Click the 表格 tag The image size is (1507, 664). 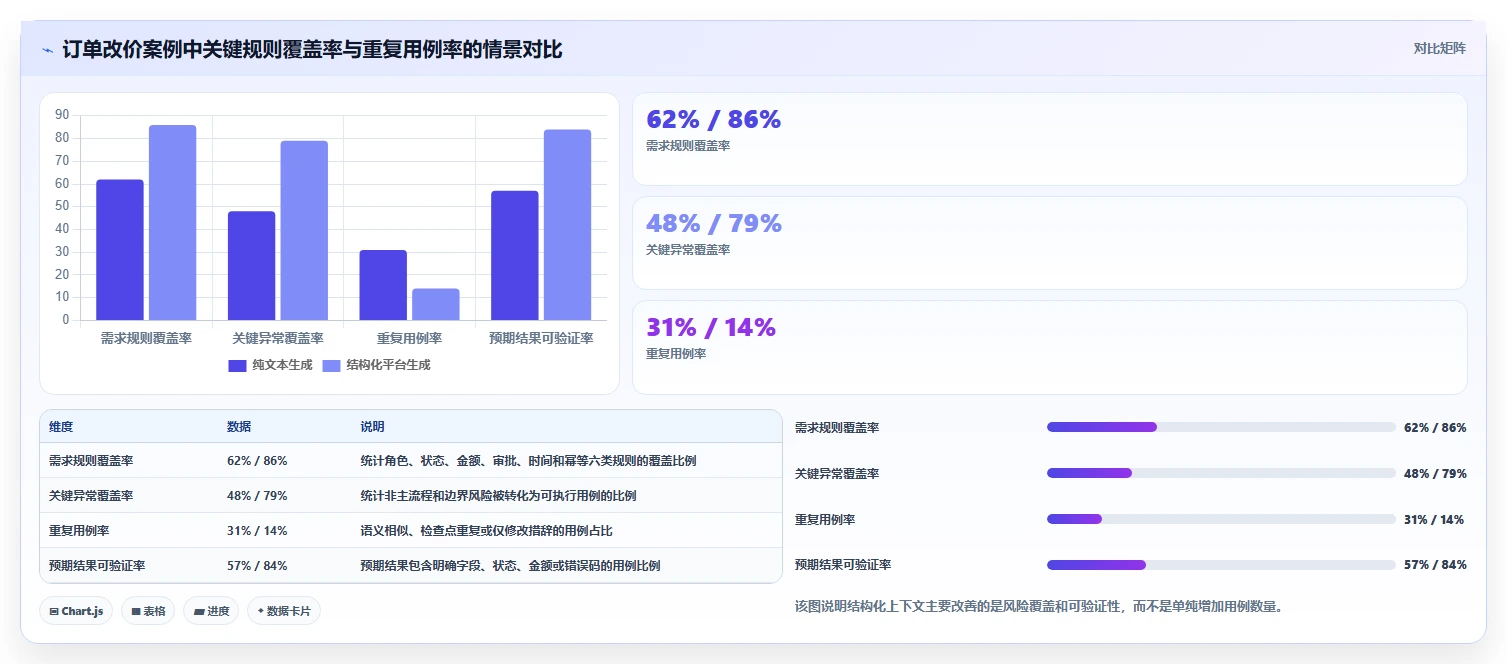(x=148, y=611)
